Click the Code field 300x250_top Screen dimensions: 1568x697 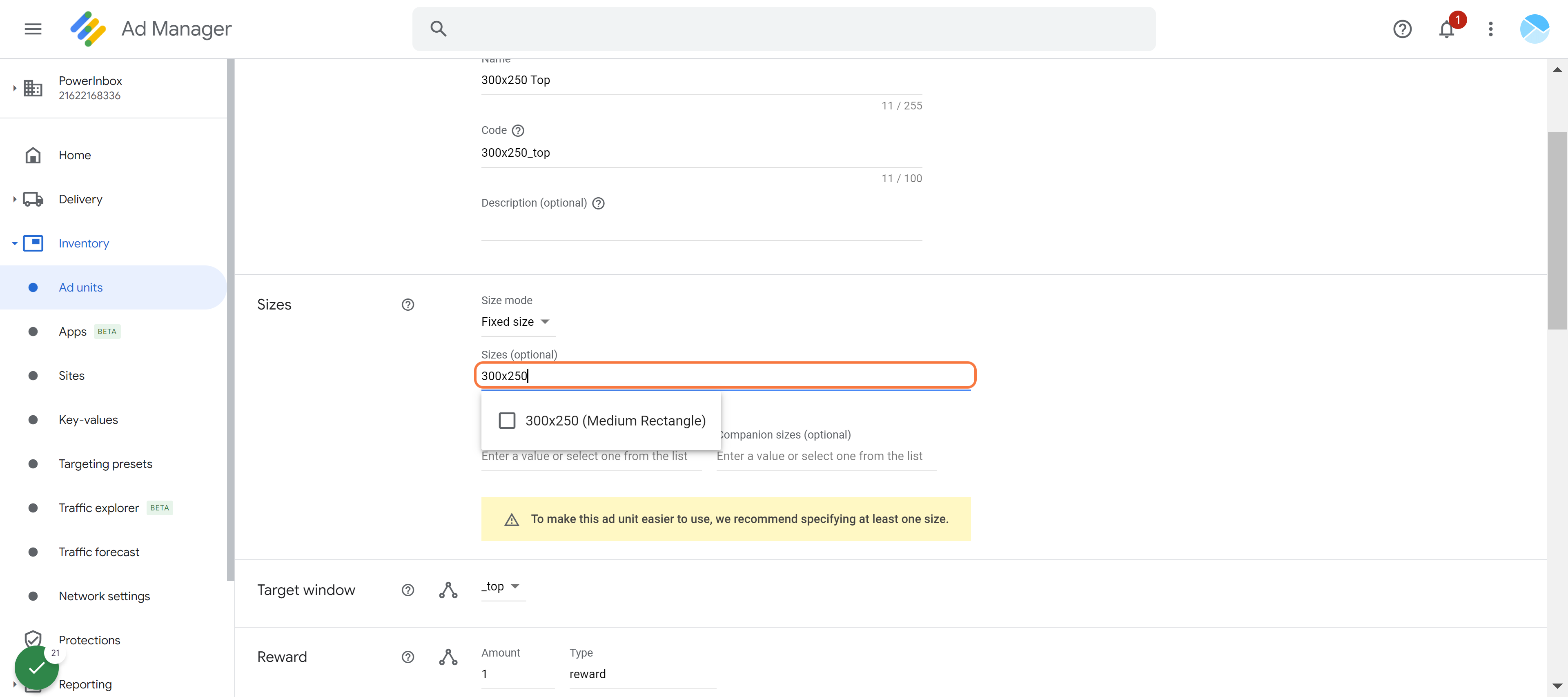pos(701,153)
